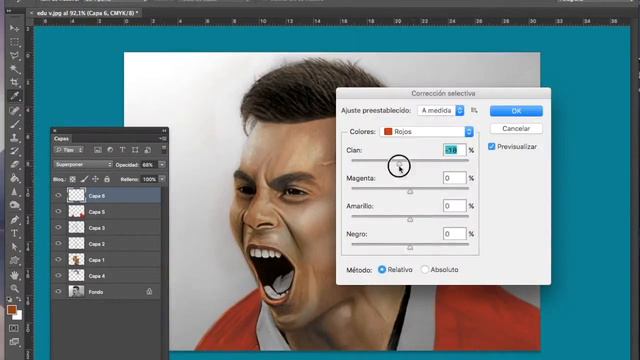Hide layer Capa 2
Viewport: 640px width, 360px height.
[58, 243]
